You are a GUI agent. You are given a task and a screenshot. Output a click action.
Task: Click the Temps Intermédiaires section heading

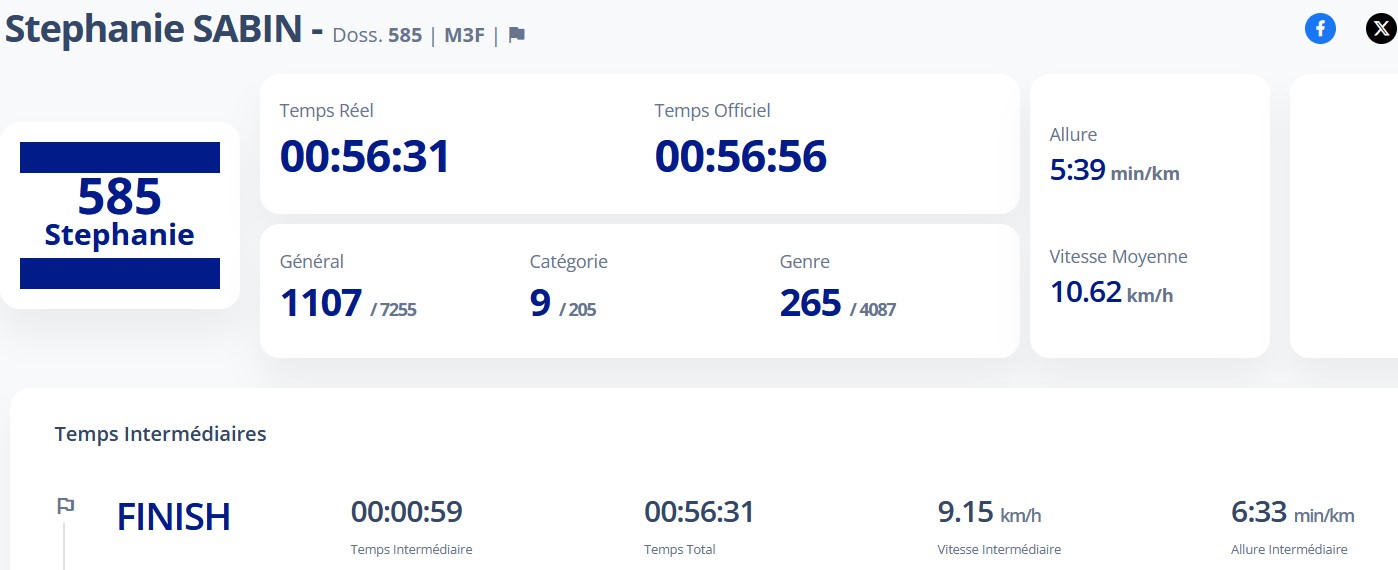(160, 434)
